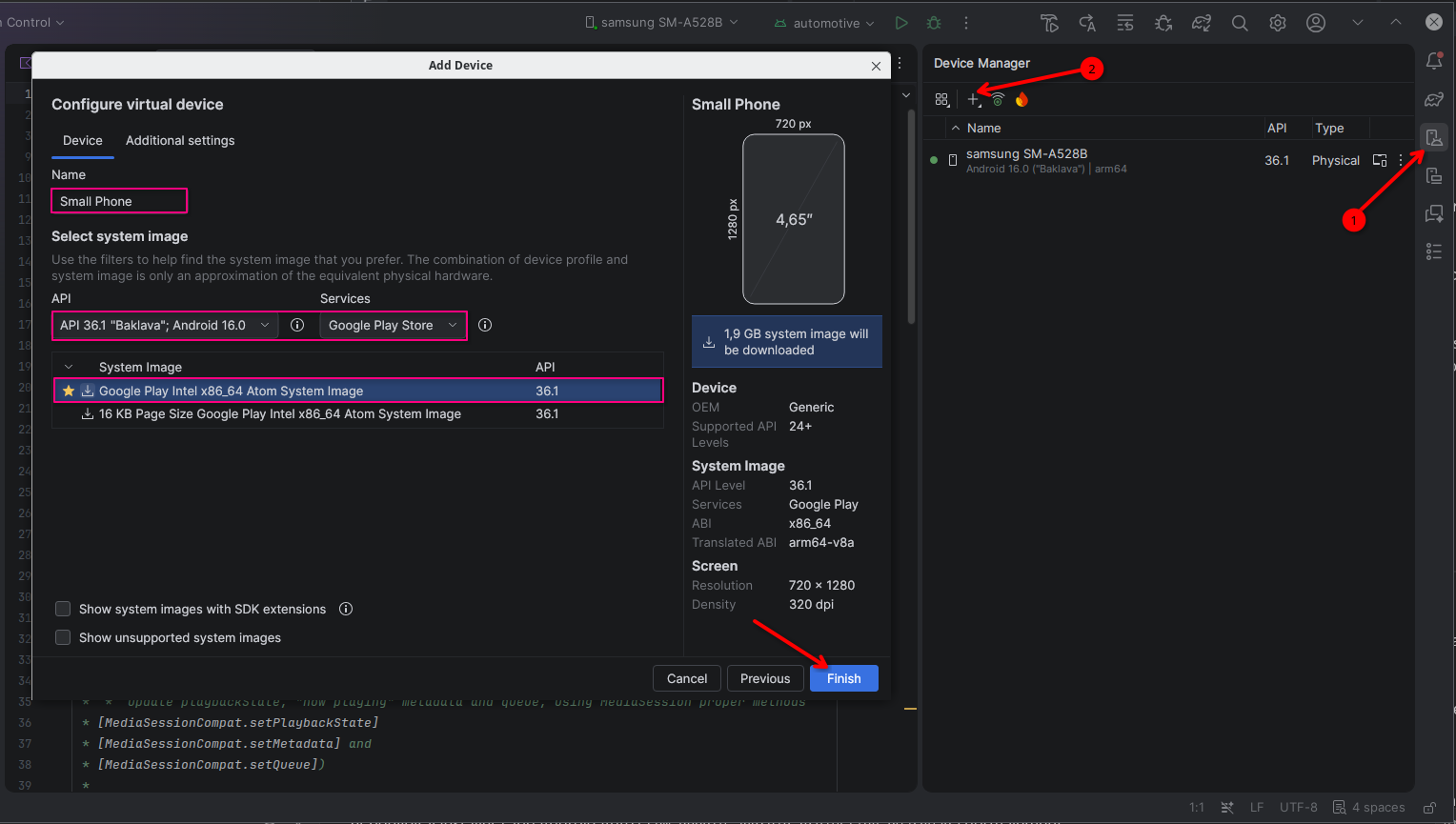Click the toolbar's upward chevron
The image size is (1456, 824).
[1396, 23]
